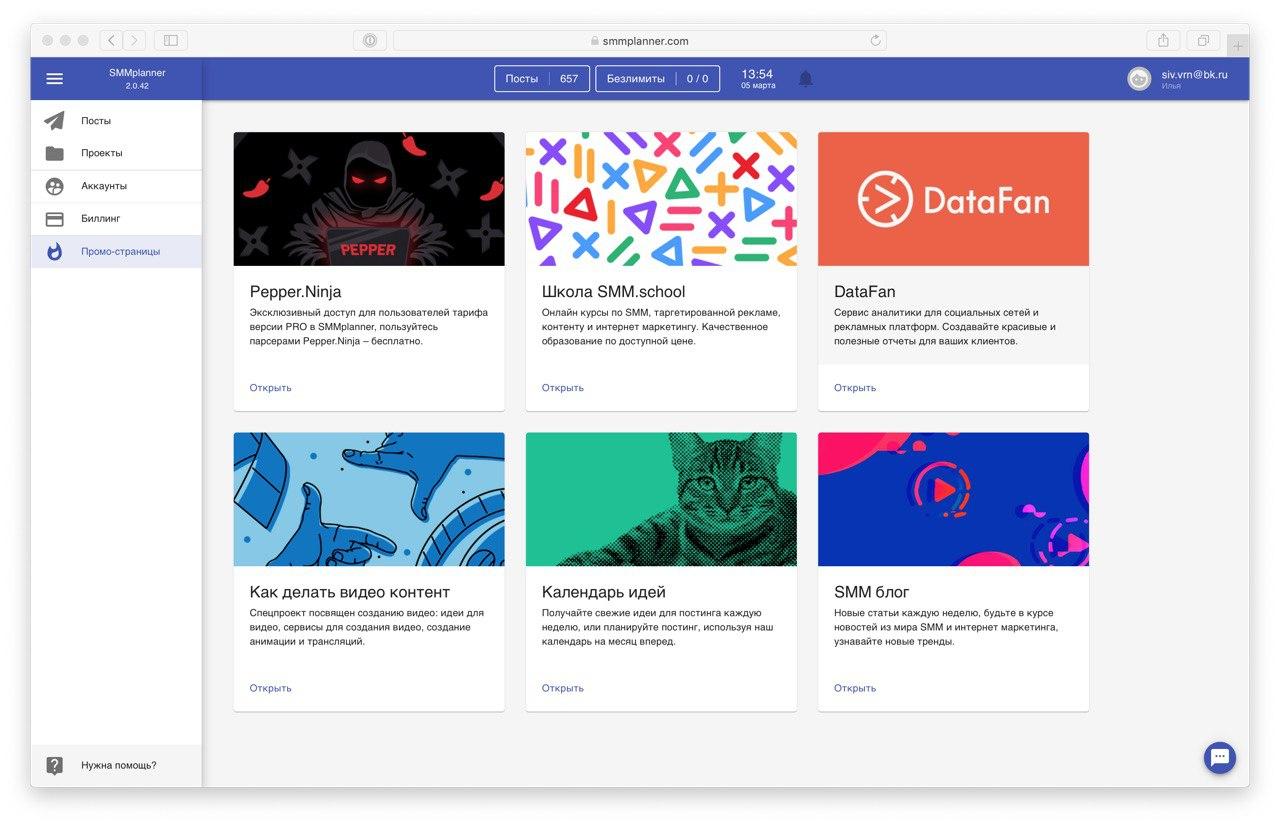This screenshot has width=1280, height=825.
Task: Click the folder Projects icon
Action: pyautogui.click(x=55, y=153)
